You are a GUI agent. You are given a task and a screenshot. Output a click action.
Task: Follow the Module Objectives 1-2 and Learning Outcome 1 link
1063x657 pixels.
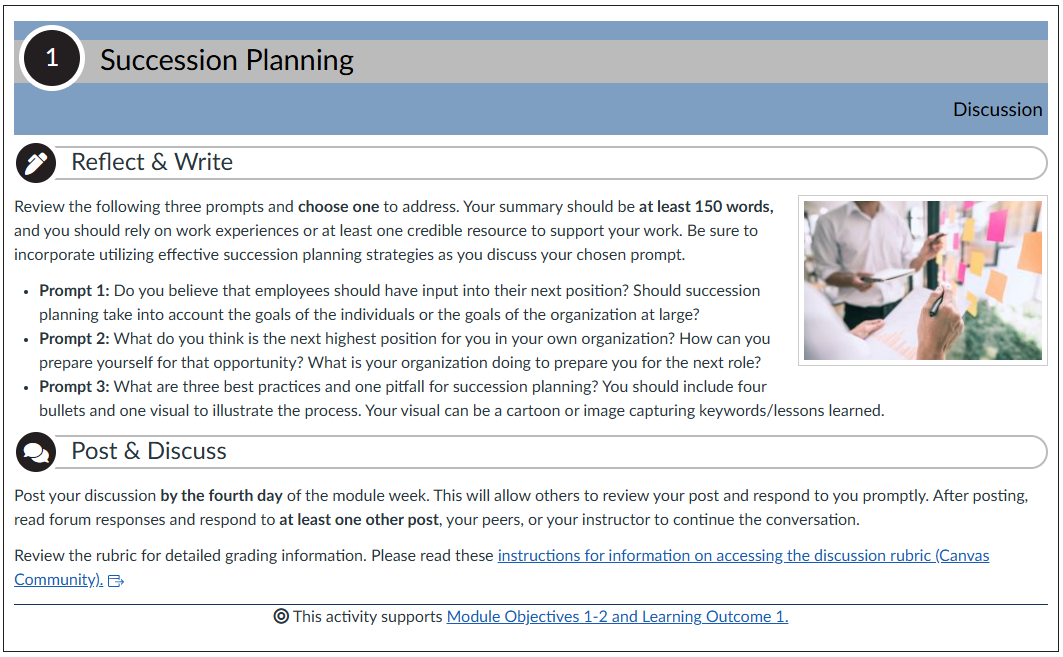617,616
